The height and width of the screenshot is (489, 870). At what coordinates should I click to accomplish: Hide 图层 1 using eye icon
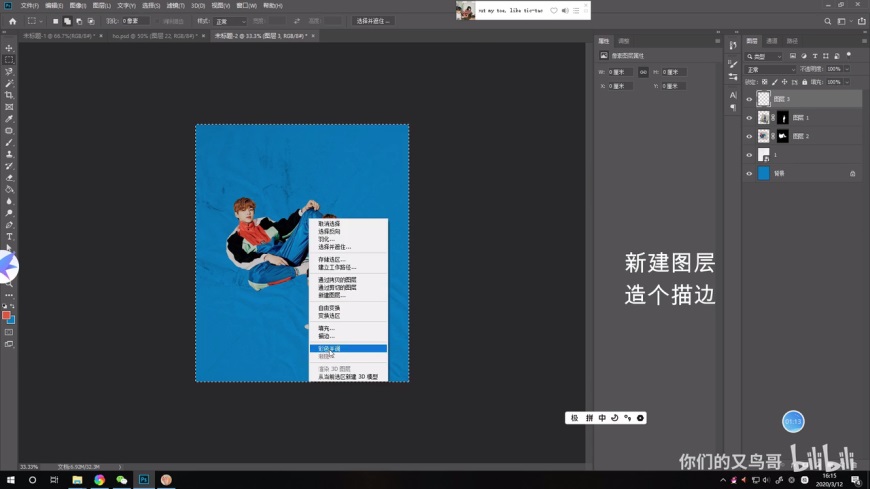pos(749,118)
